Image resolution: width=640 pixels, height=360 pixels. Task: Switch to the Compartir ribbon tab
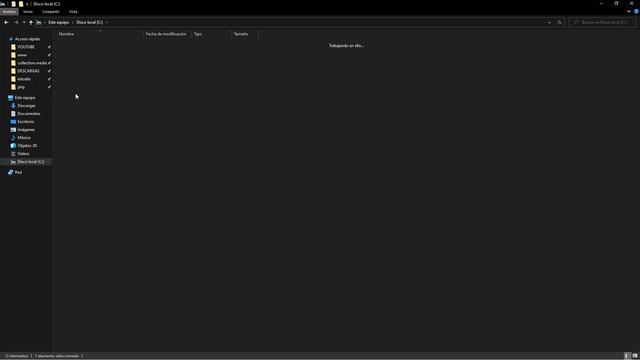[x=51, y=11]
